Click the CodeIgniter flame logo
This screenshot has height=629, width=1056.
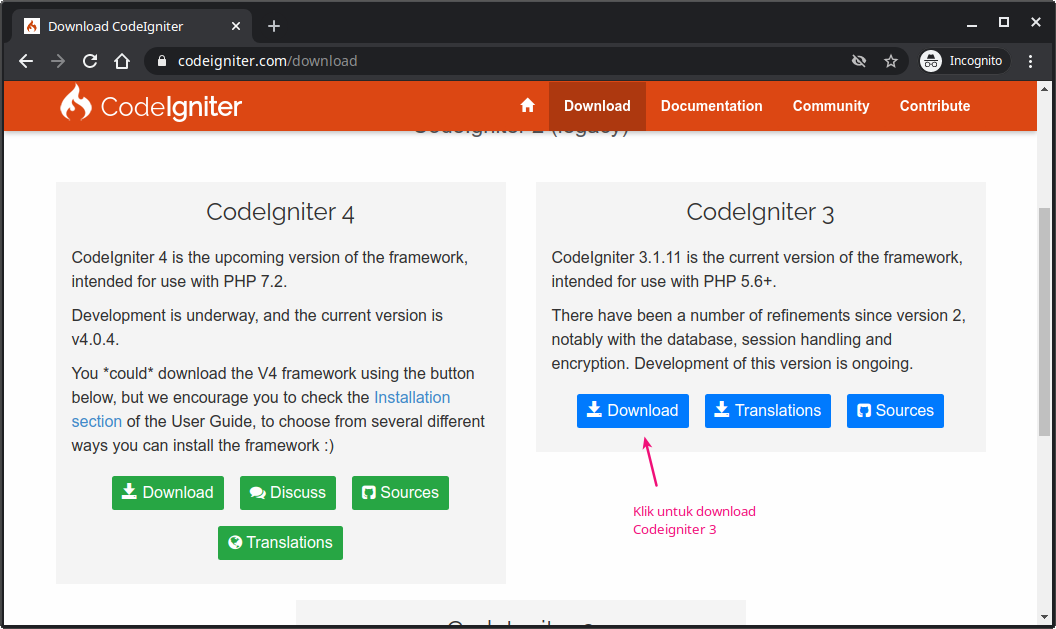click(x=72, y=105)
